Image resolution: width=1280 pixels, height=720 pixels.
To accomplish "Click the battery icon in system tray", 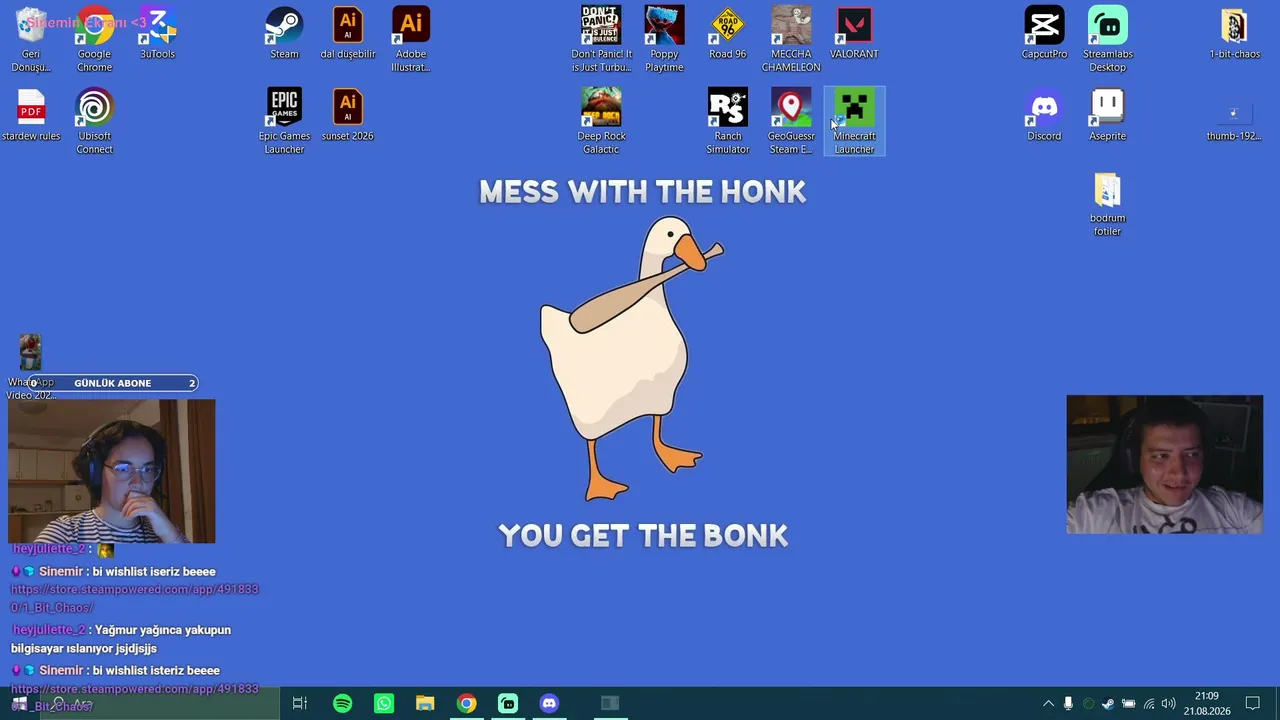I will click(x=1128, y=704).
